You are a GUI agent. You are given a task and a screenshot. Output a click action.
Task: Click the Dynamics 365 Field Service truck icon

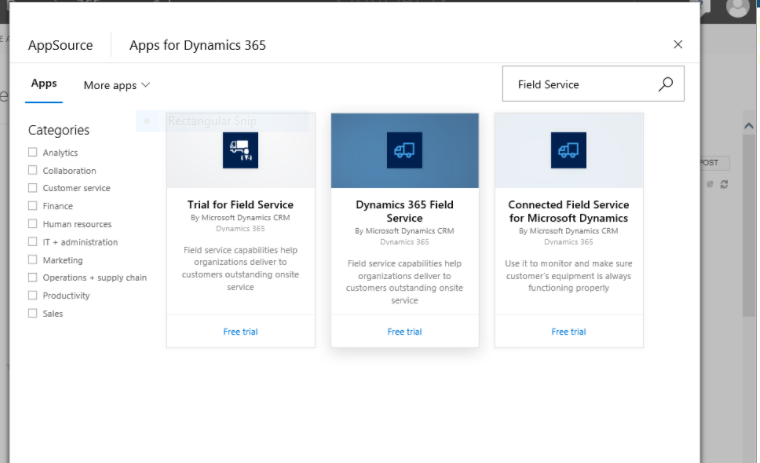404,150
